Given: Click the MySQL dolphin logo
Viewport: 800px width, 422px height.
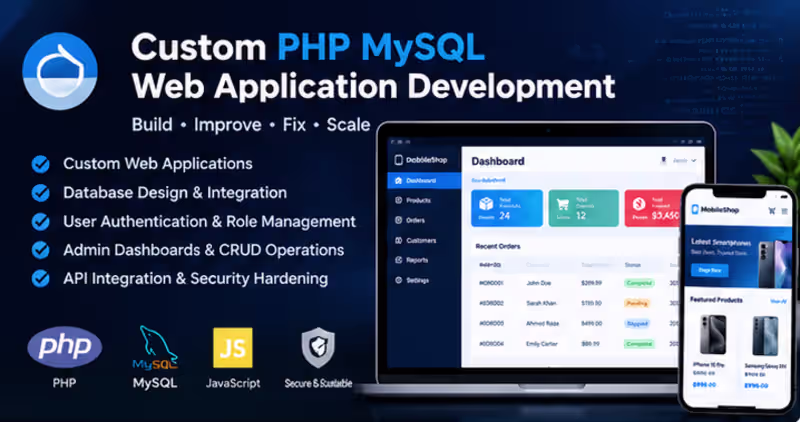Looking at the screenshot, I should coord(155,347).
